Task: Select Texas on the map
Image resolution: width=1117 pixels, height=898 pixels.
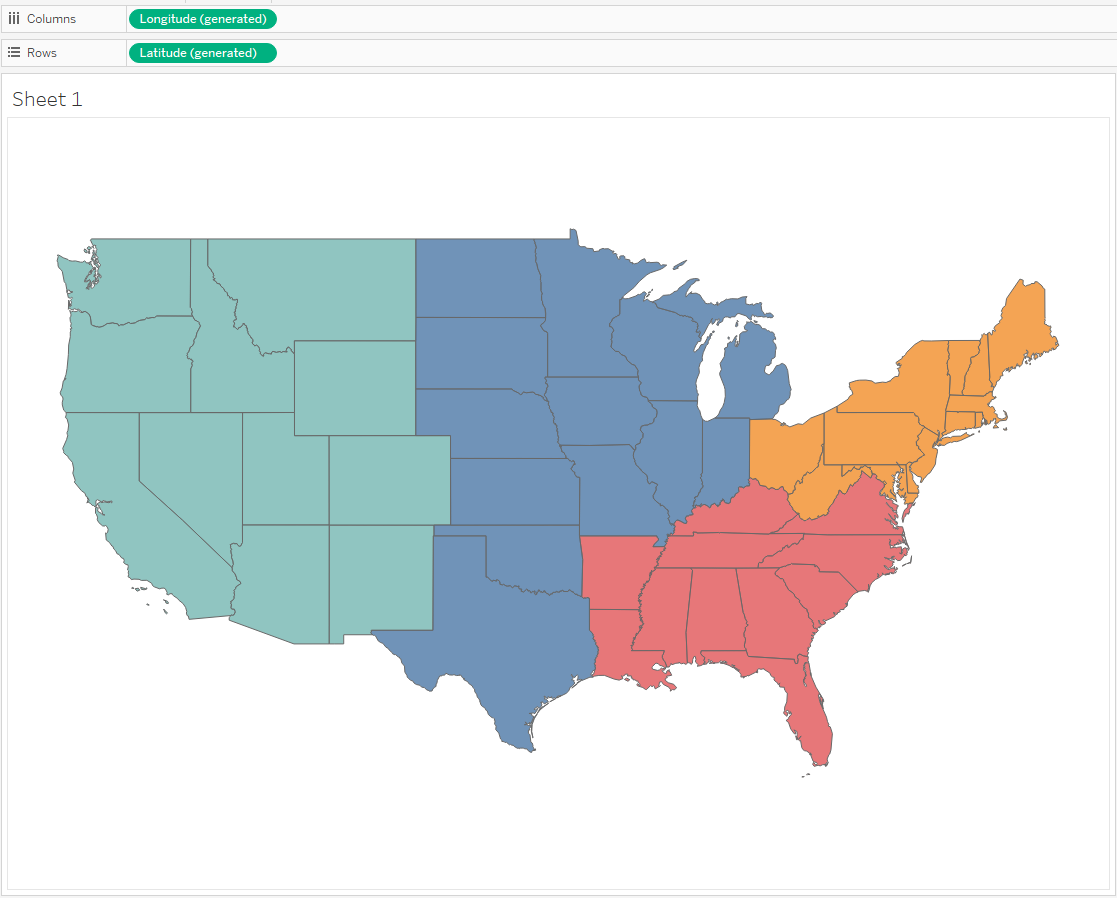Action: point(490,630)
